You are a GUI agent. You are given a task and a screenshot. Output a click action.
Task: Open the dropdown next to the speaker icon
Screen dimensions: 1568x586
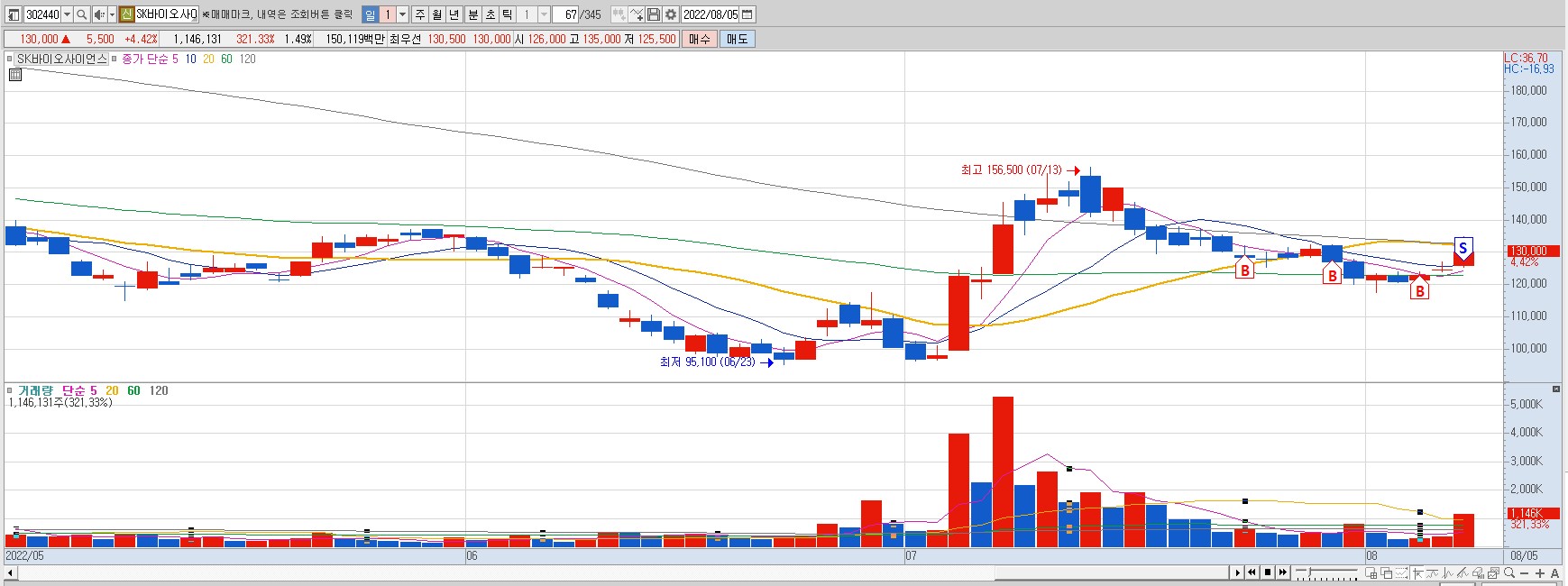[112, 14]
